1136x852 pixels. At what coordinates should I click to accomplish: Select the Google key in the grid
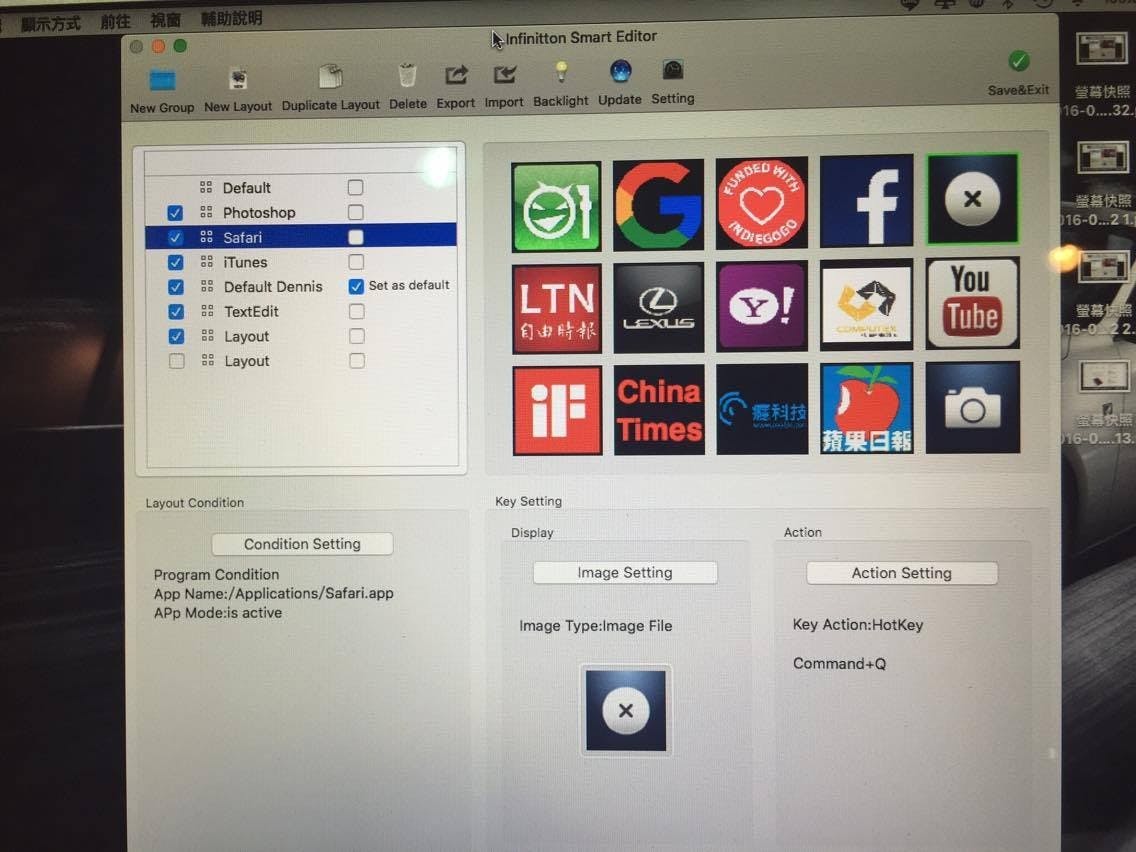tap(659, 205)
